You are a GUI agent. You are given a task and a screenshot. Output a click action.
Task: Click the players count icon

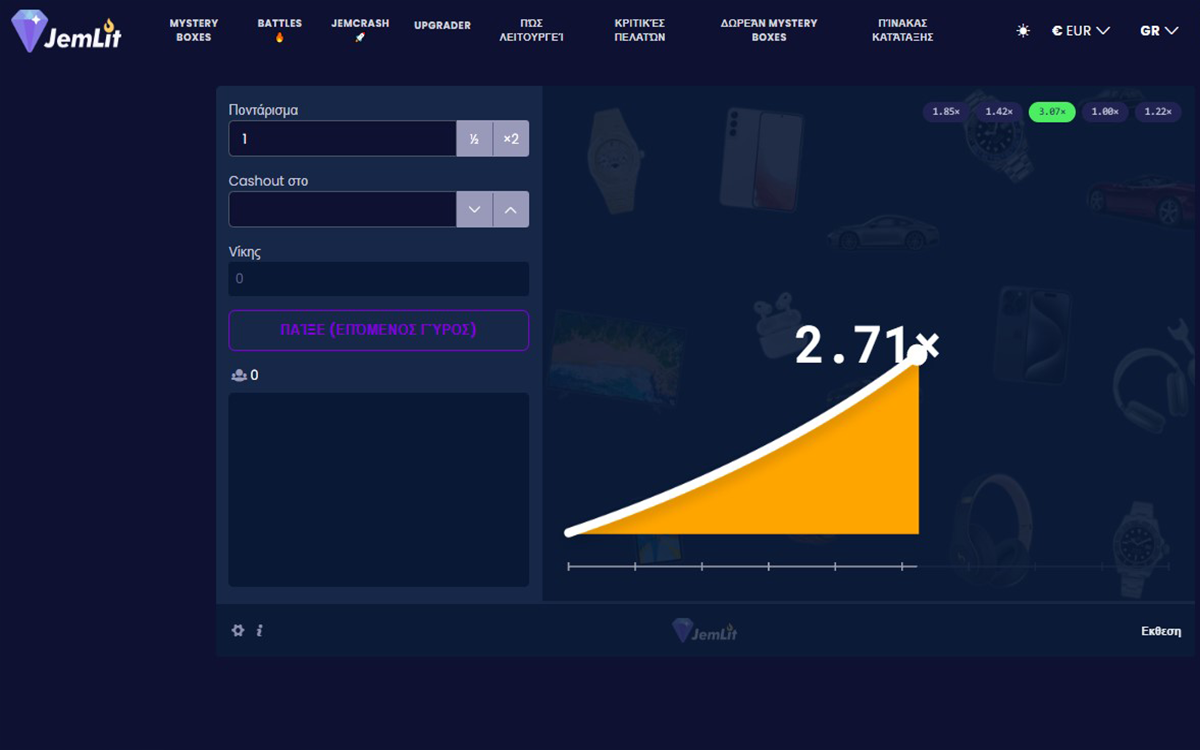click(239, 376)
